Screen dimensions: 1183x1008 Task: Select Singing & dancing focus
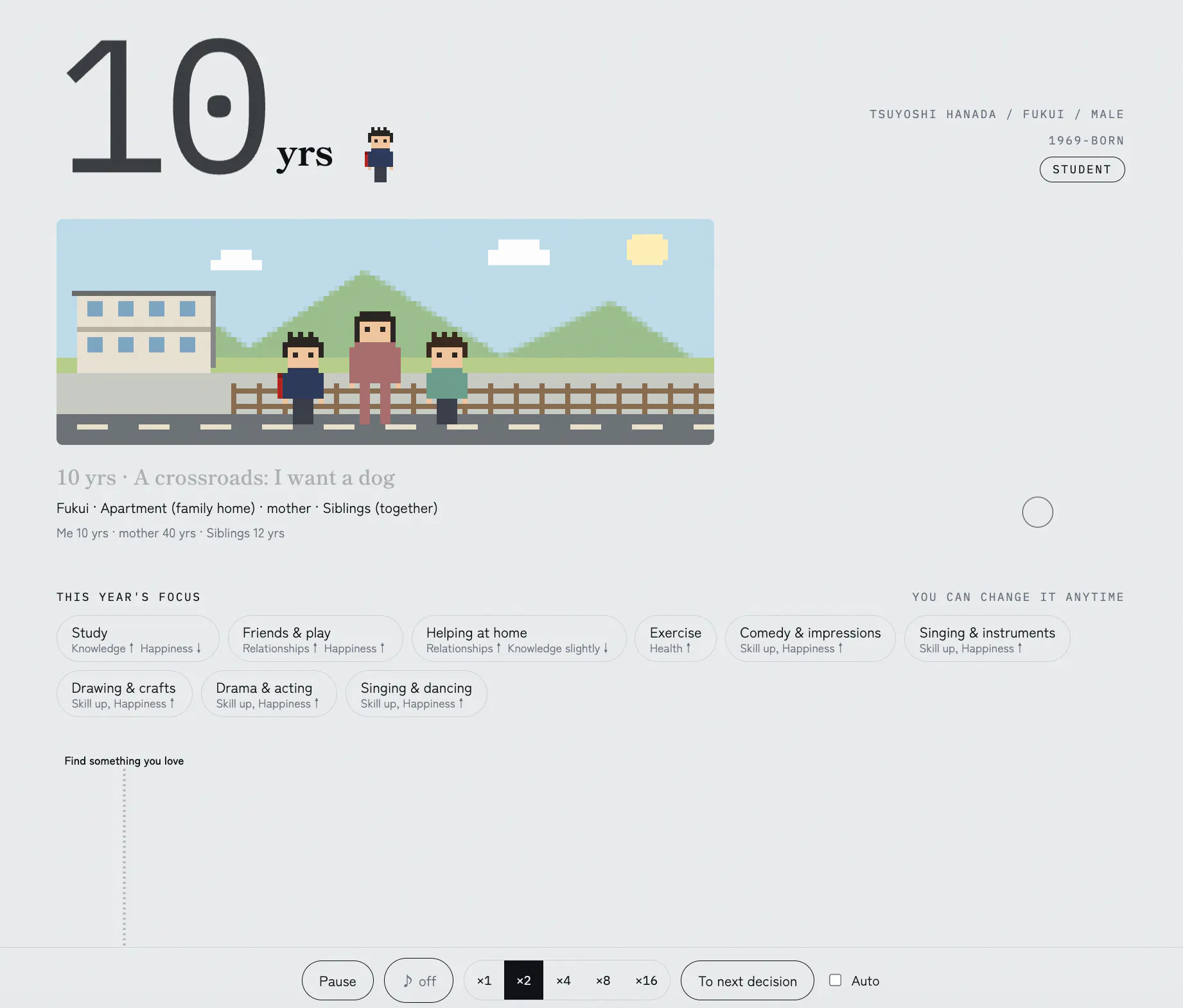tap(416, 694)
